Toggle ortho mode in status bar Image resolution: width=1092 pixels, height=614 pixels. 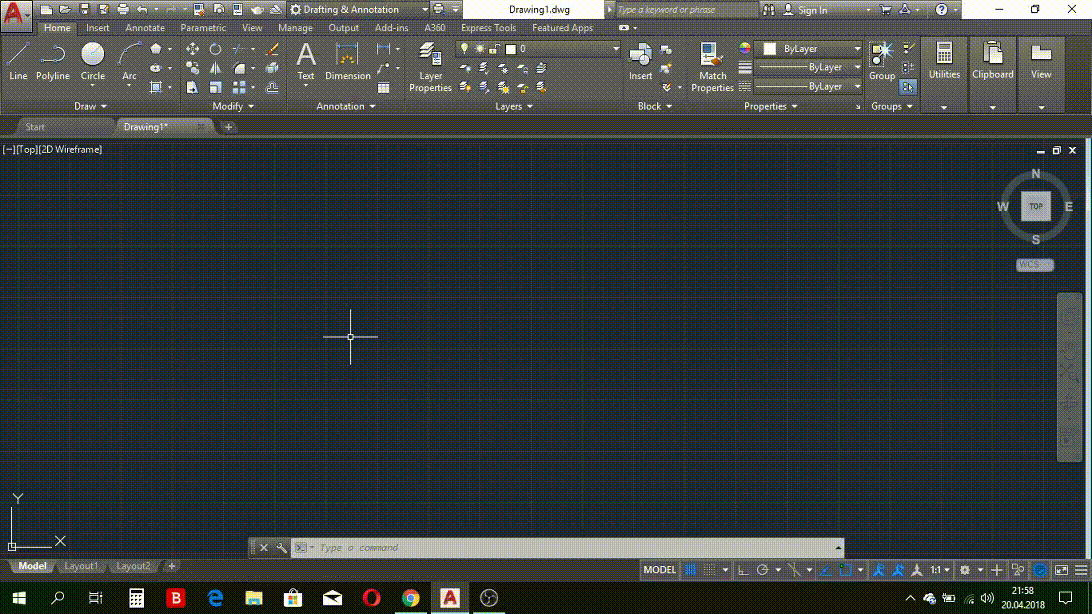coord(743,570)
